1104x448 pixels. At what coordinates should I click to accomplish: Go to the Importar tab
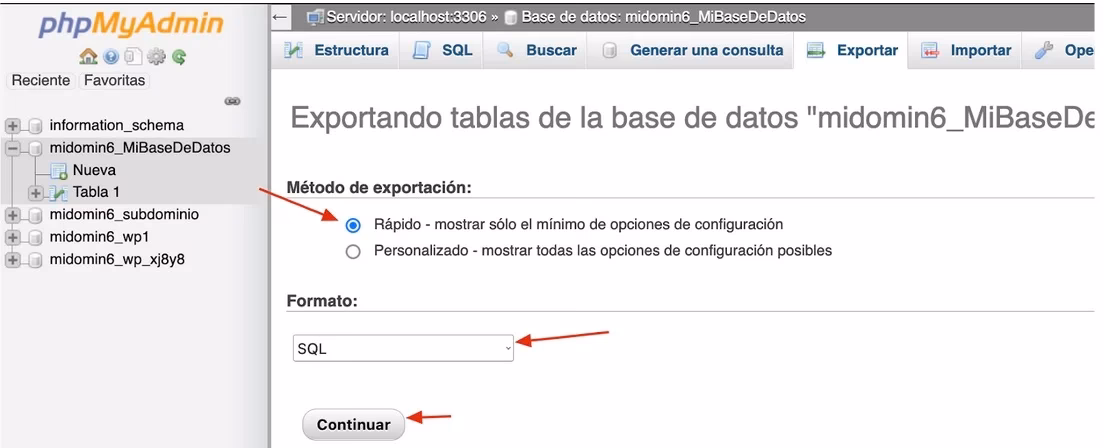point(965,51)
